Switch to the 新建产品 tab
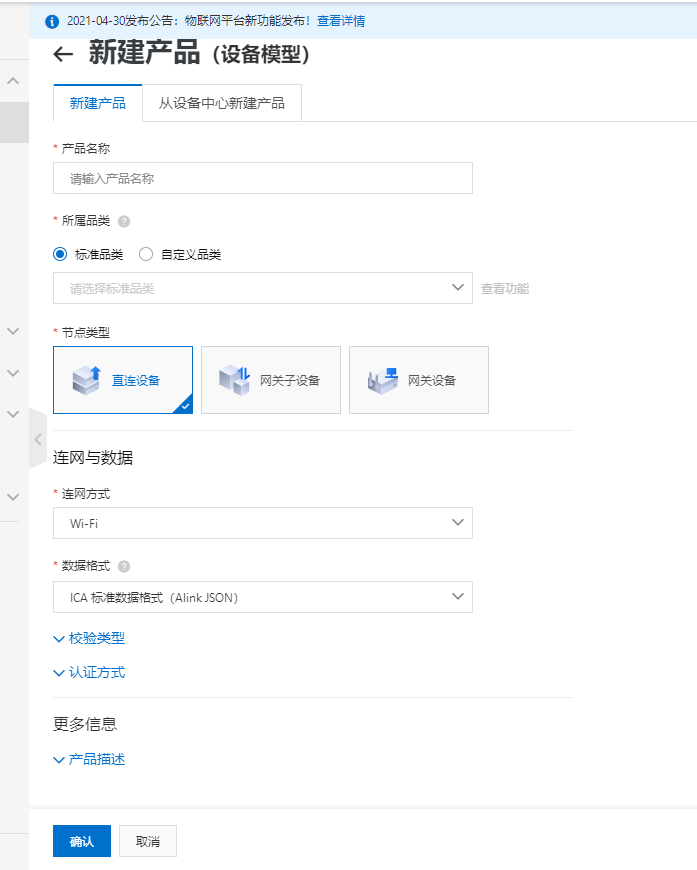 tap(98, 103)
